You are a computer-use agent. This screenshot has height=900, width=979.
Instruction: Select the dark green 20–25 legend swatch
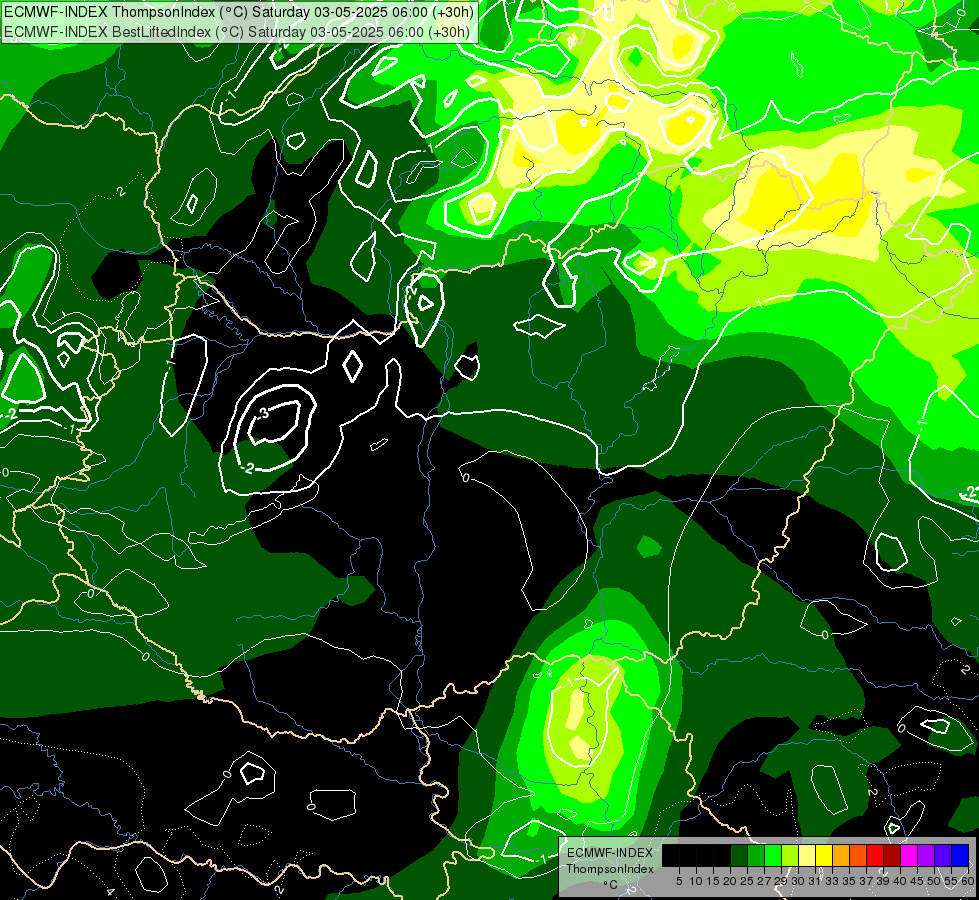[x=739, y=855]
